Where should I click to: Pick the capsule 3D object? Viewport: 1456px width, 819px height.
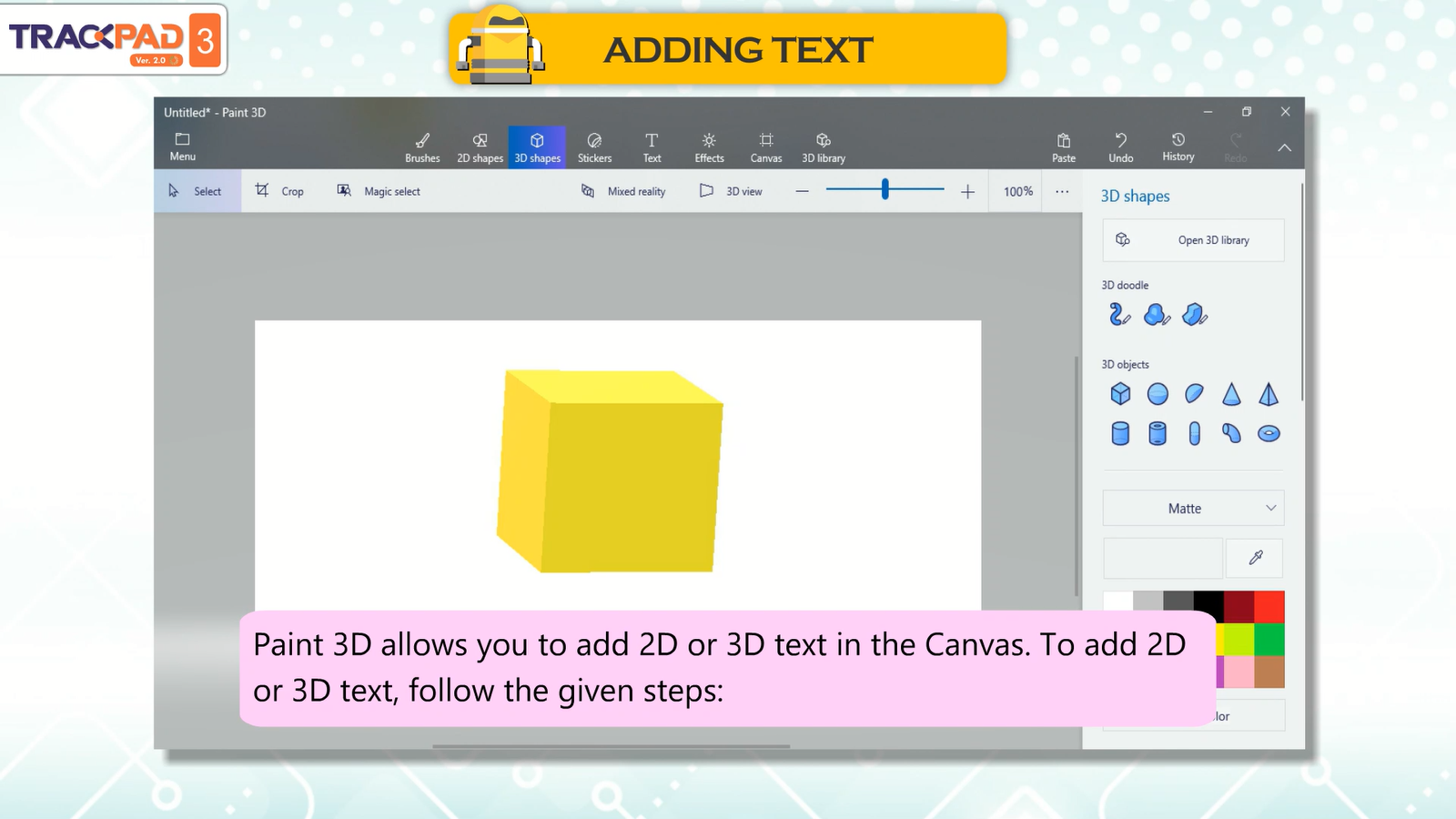(1194, 433)
